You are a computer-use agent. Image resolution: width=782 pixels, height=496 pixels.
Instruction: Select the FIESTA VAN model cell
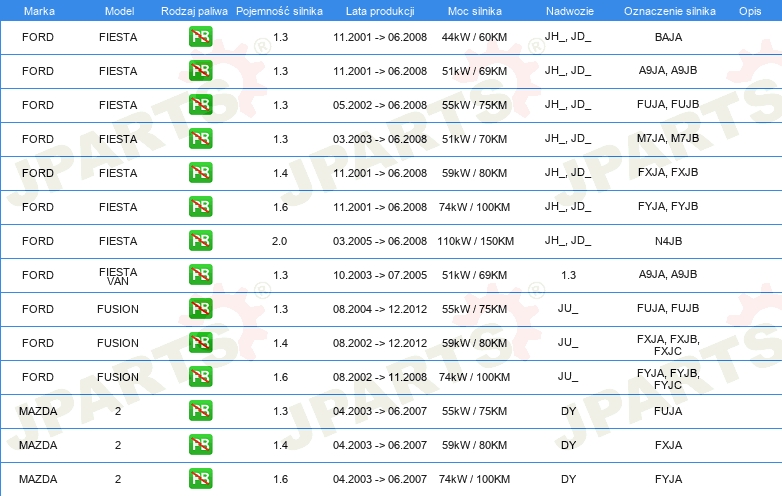(118, 275)
